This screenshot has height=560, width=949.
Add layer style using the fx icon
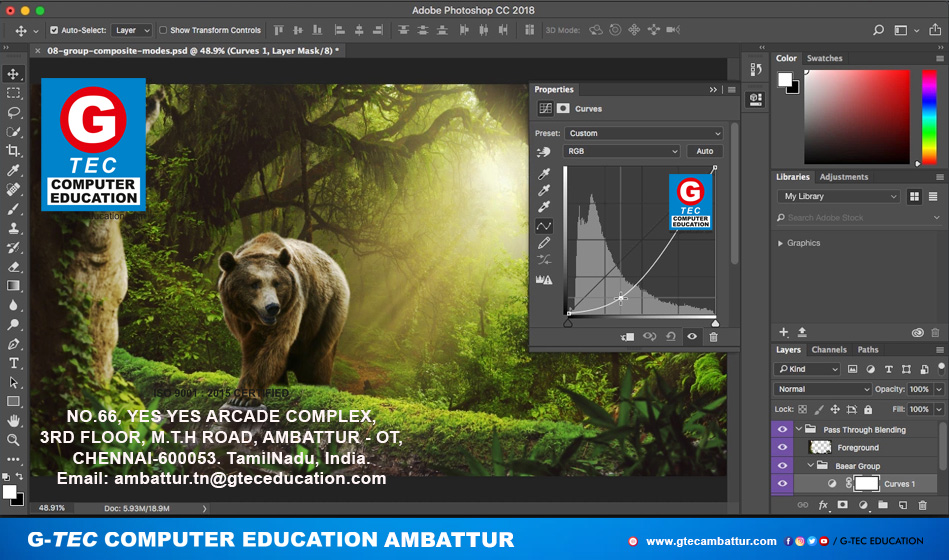coord(823,506)
